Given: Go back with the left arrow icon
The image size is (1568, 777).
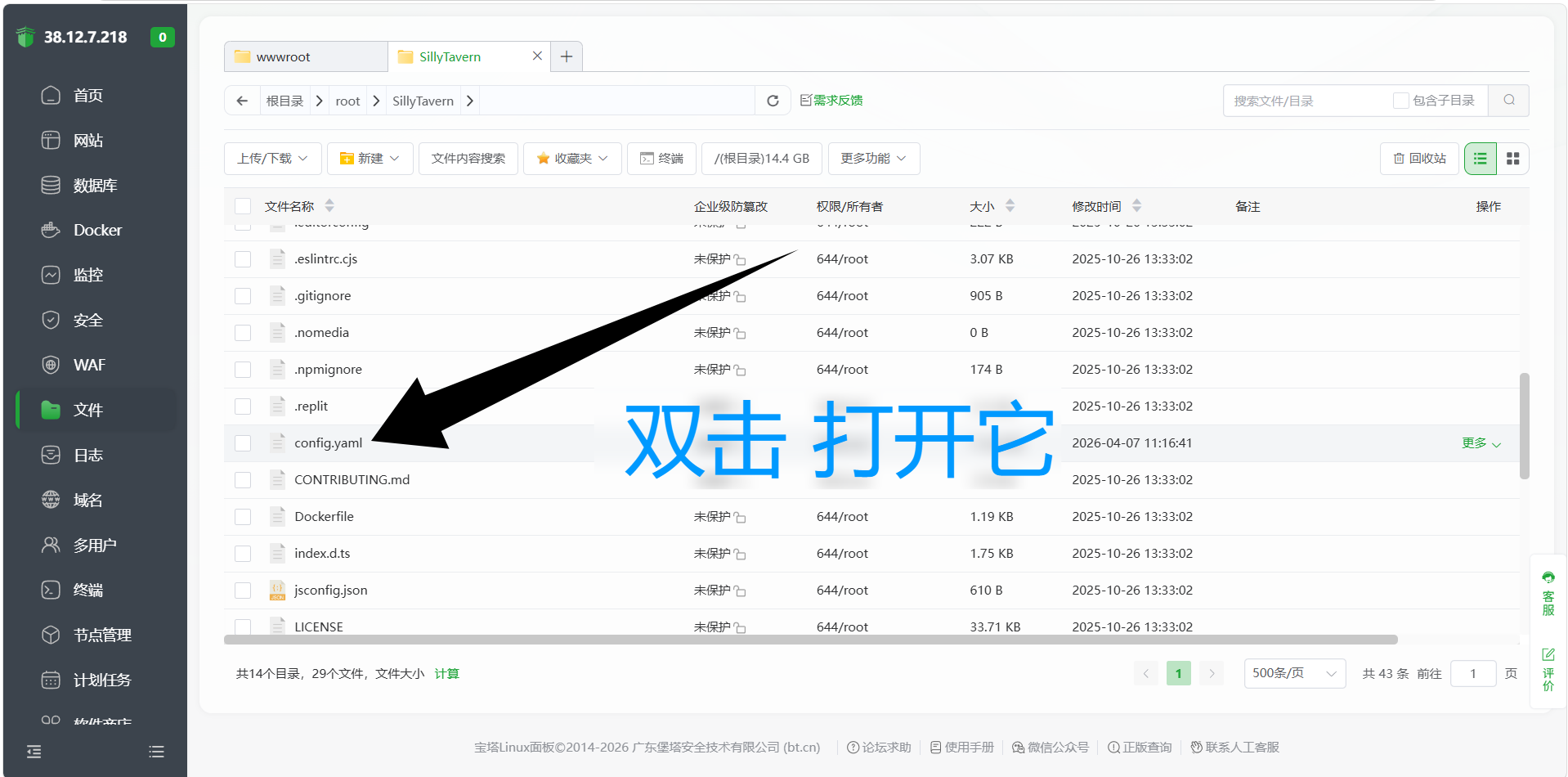Looking at the screenshot, I should 242,101.
